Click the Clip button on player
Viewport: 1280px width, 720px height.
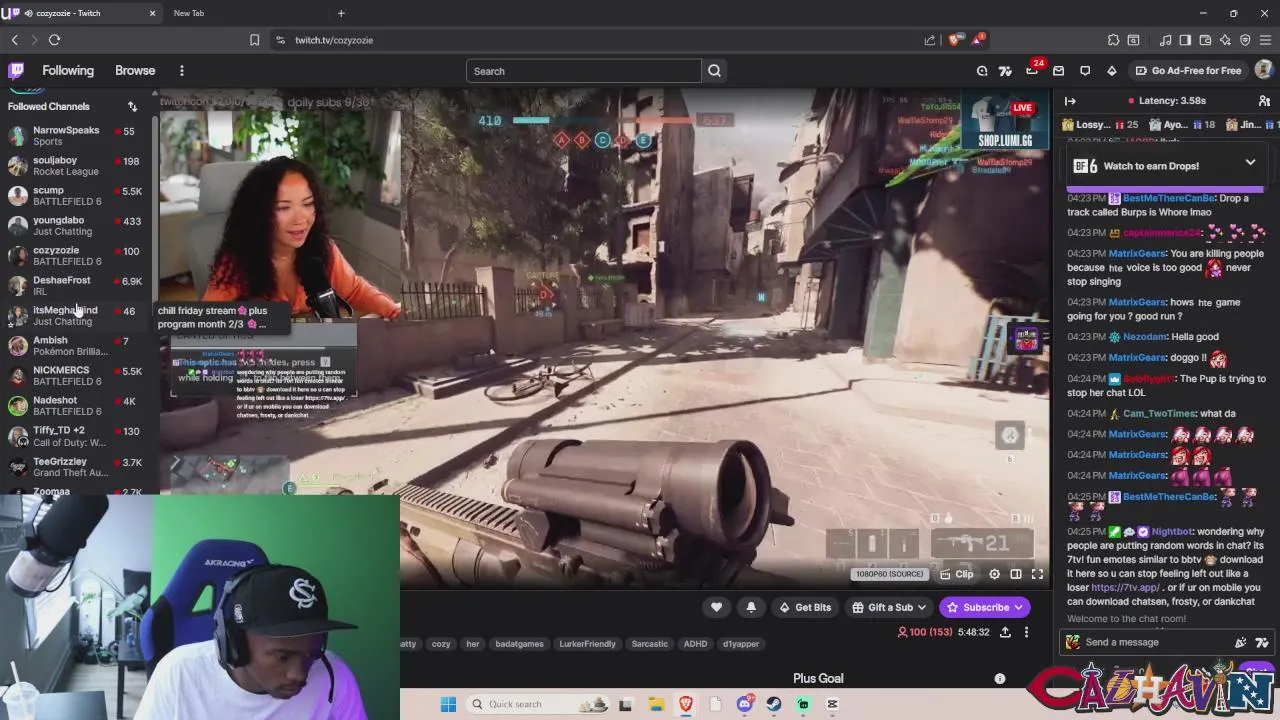pyautogui.click(x=957, y=574)
